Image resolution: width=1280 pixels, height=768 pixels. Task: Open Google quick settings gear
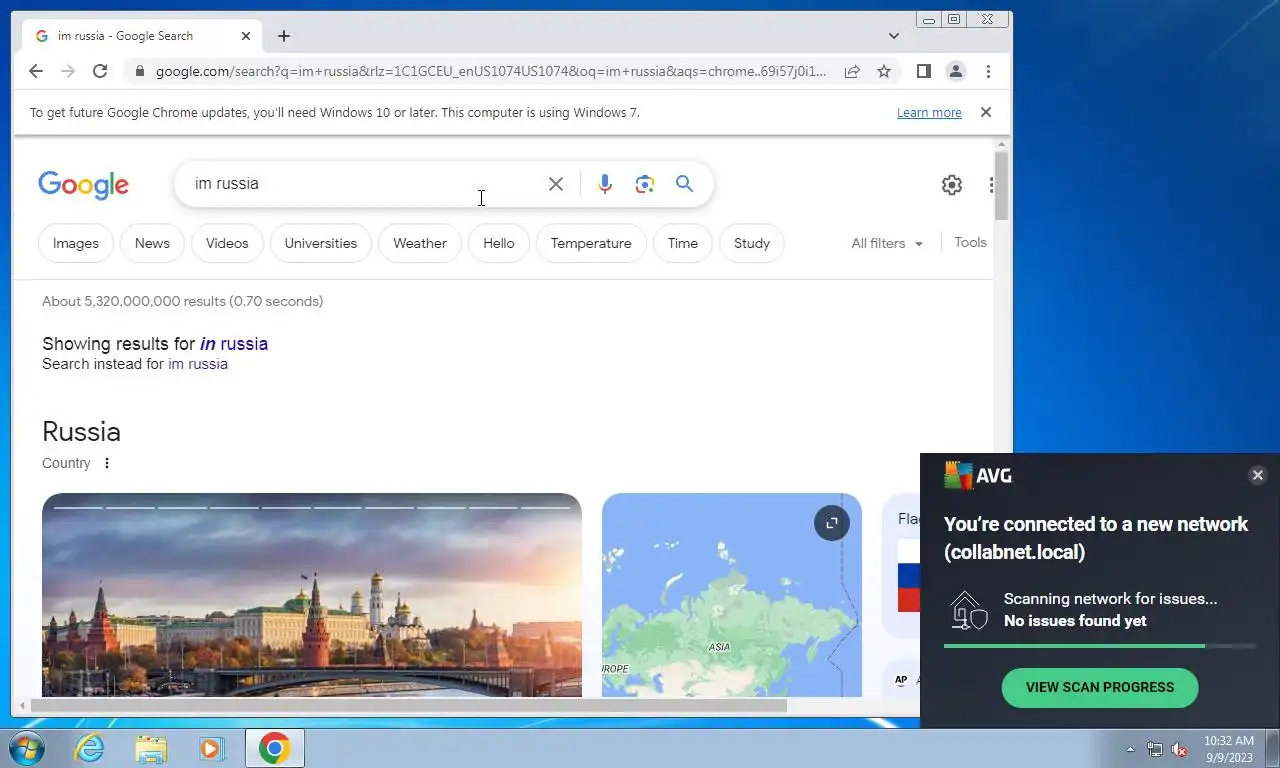pyautogui.click(x=952, y=185)
